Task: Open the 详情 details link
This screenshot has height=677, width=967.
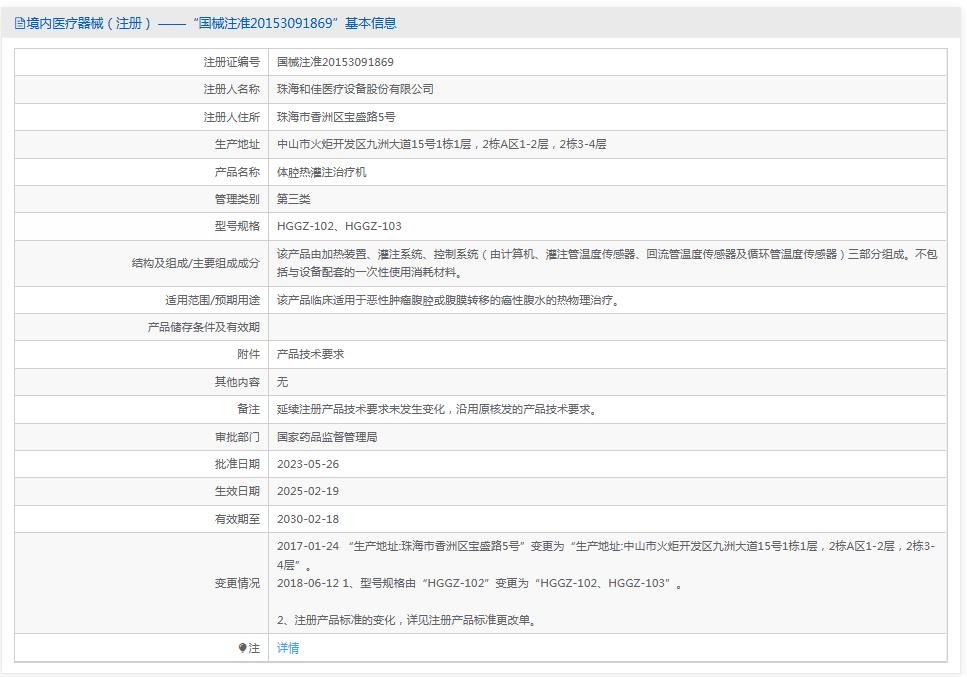Action: click(290, 647)
